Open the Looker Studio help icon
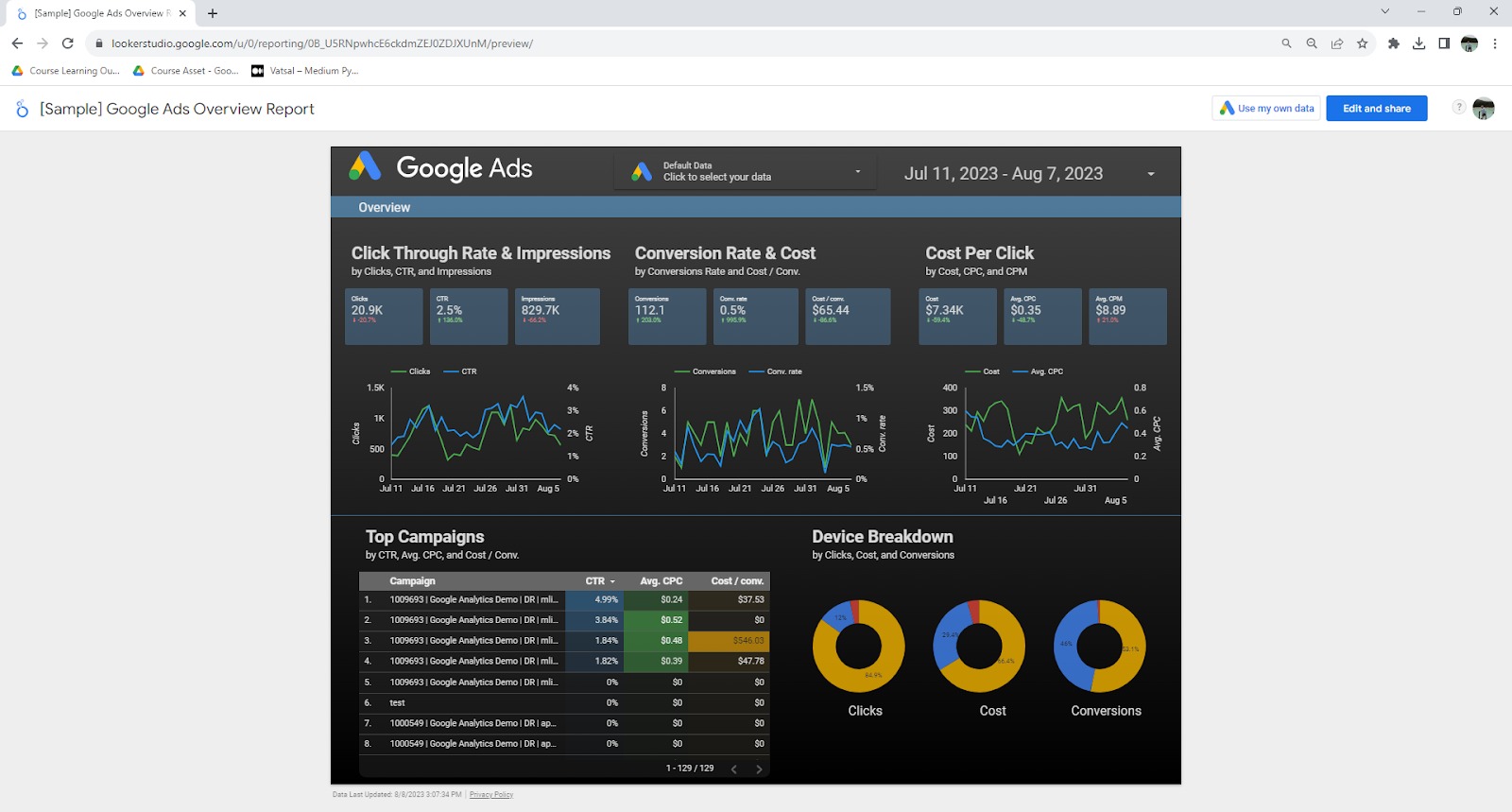1512x812 pixels. (x=1459, y=108)
